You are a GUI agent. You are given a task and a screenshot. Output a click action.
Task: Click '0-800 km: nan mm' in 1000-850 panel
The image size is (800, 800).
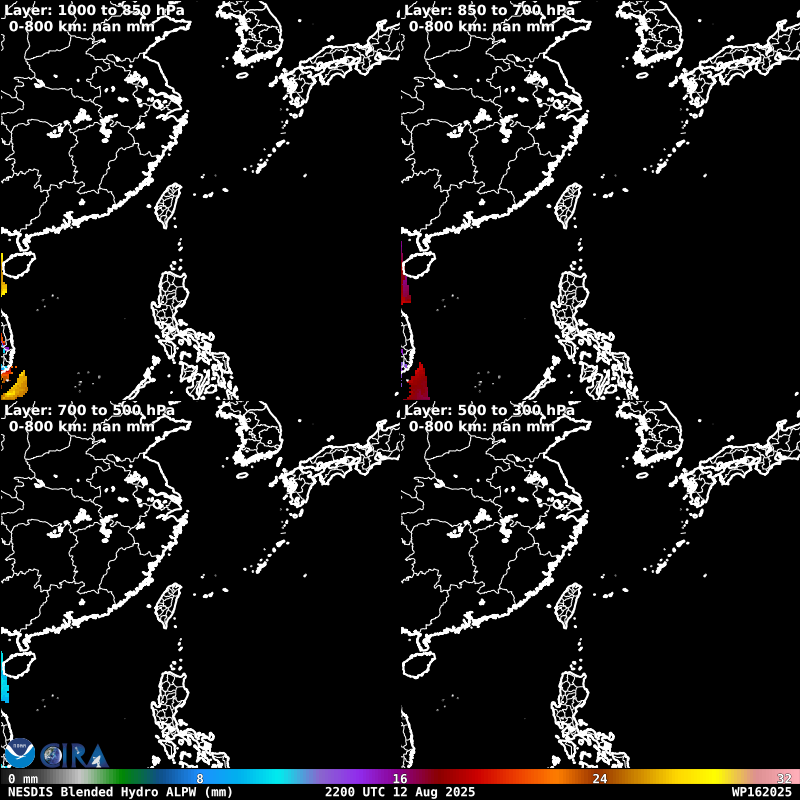[82, 27]
